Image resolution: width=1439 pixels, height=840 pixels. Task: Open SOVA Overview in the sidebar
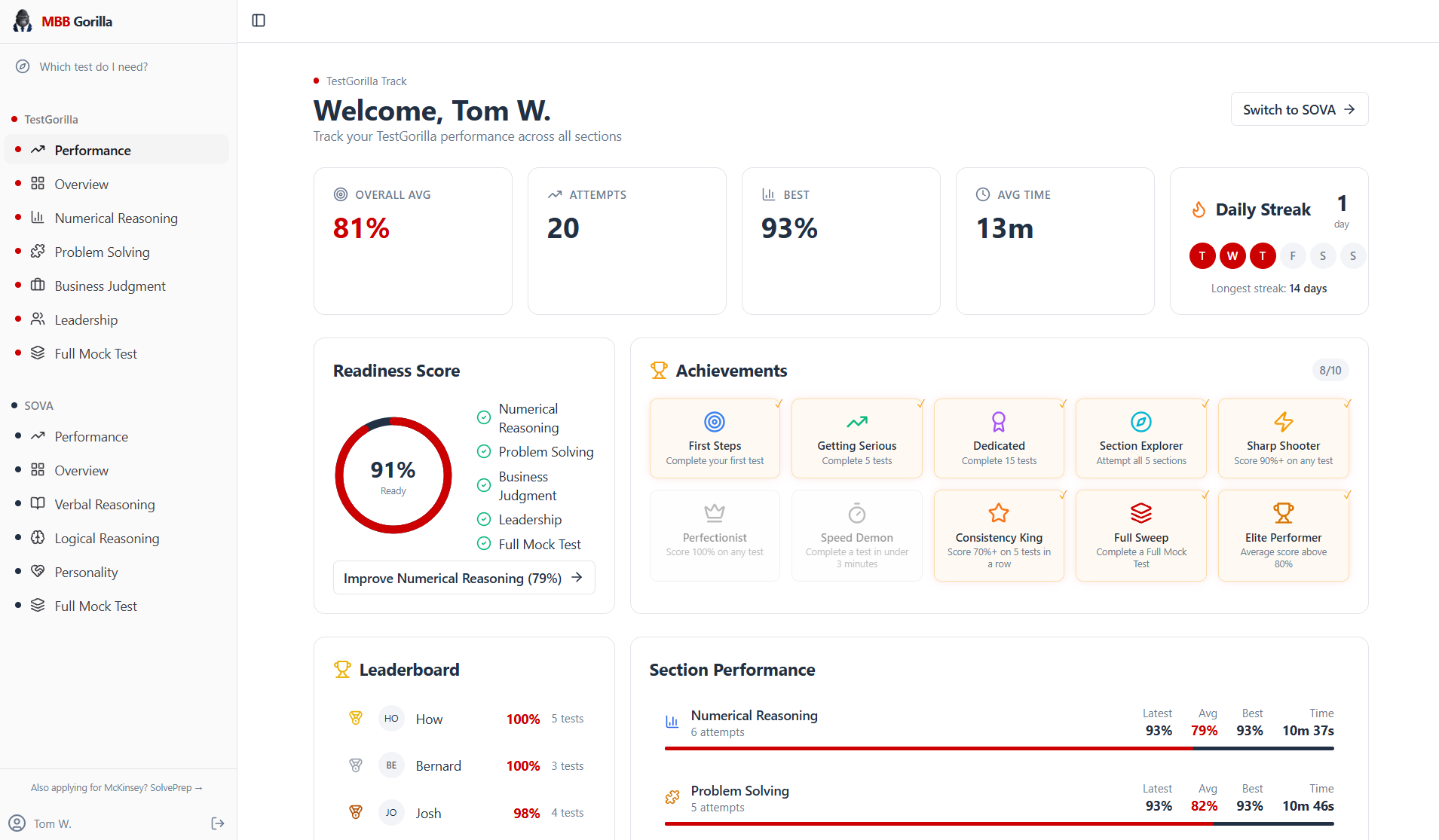tap(117, 470)
